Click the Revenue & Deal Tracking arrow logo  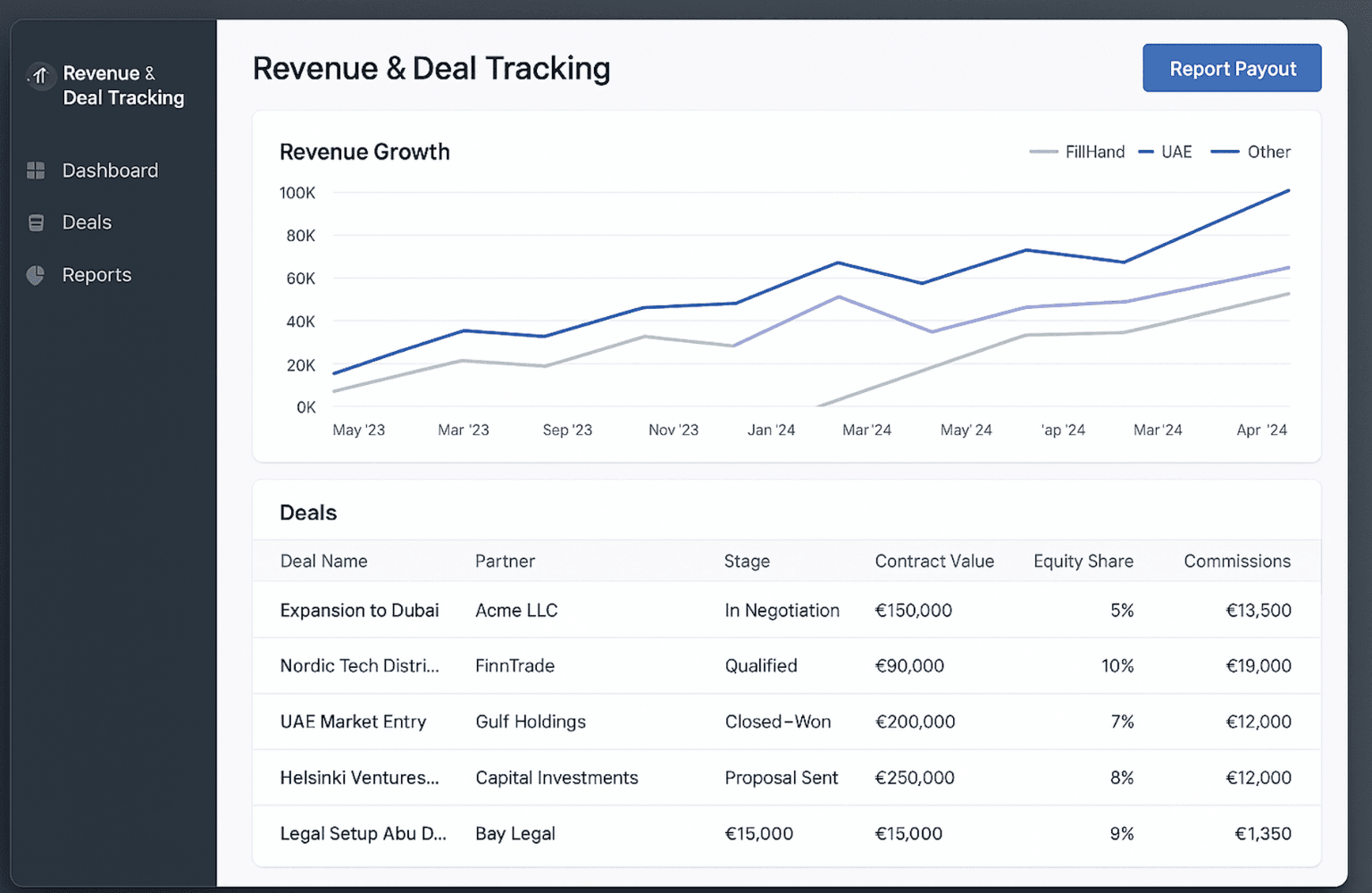[x=39, y=77]
